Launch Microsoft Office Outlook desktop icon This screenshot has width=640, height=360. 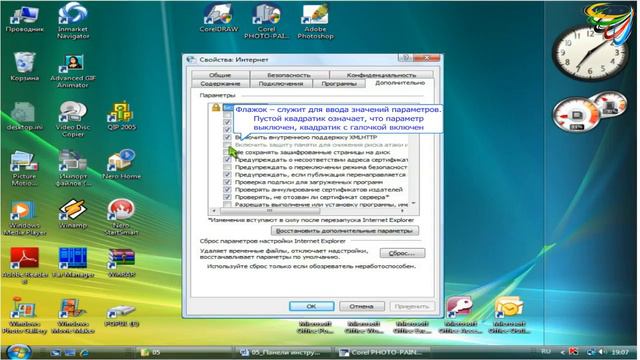click(x=509, y=315)
